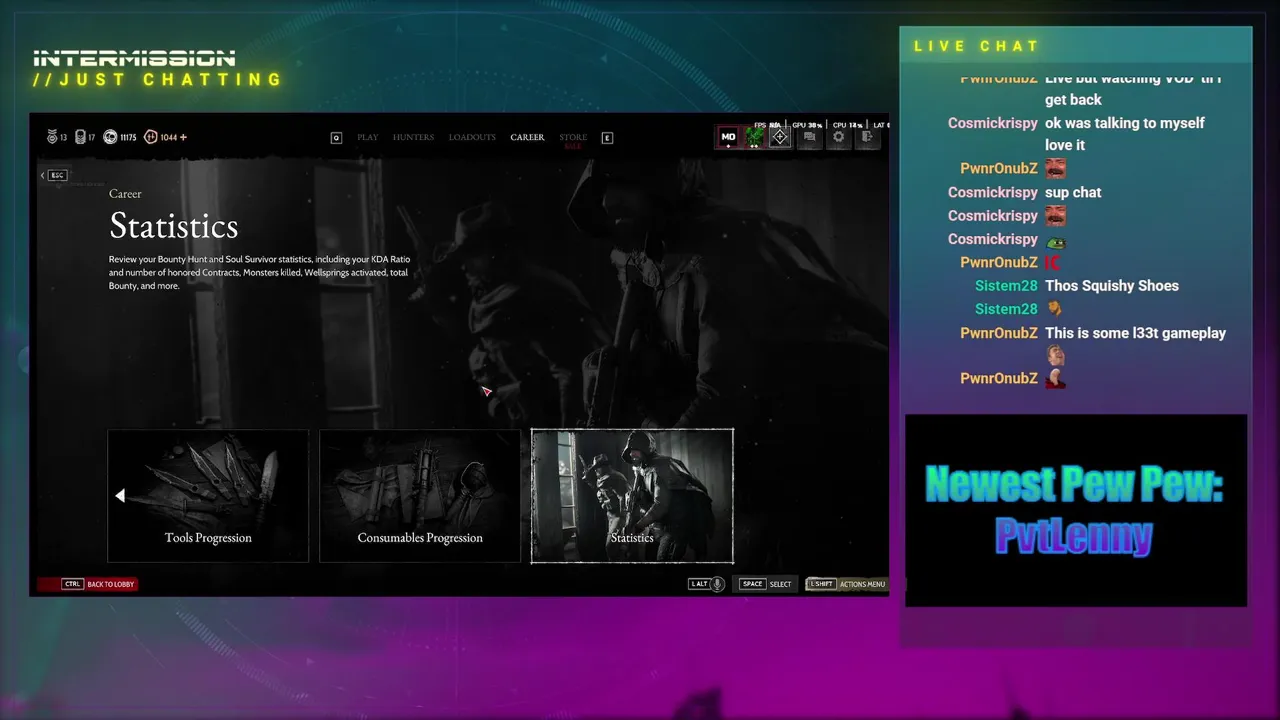This screenshot has height=720, width=1280.
Task: Click the Career breadcrumb above Statistics
Action: click(x=125, y=194)
